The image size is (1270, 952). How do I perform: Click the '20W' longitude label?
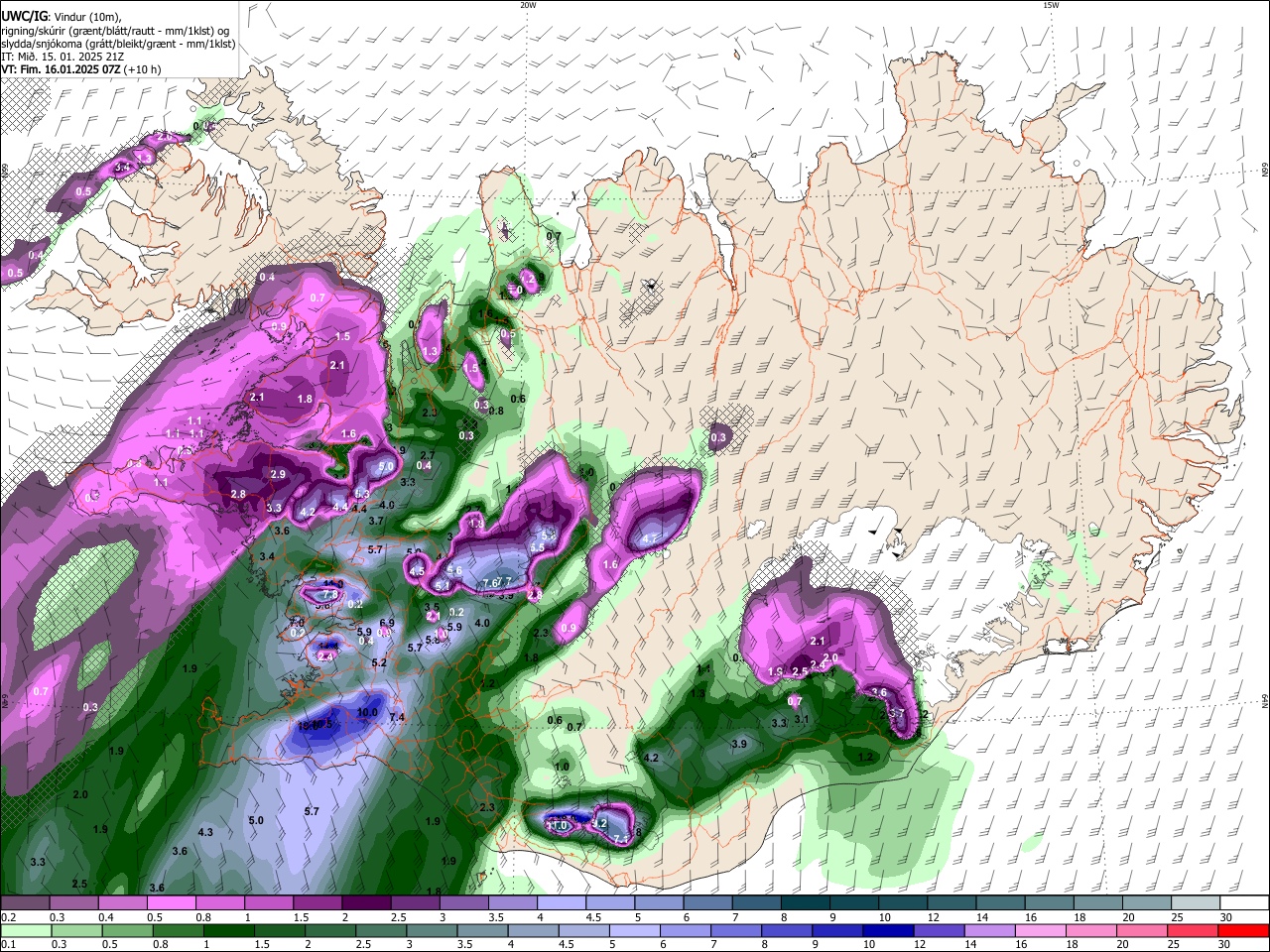528,5
